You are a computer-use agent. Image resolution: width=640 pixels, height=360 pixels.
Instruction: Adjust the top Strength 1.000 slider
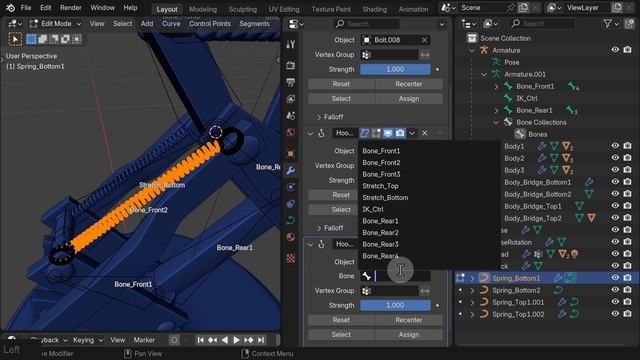[395, 69]
